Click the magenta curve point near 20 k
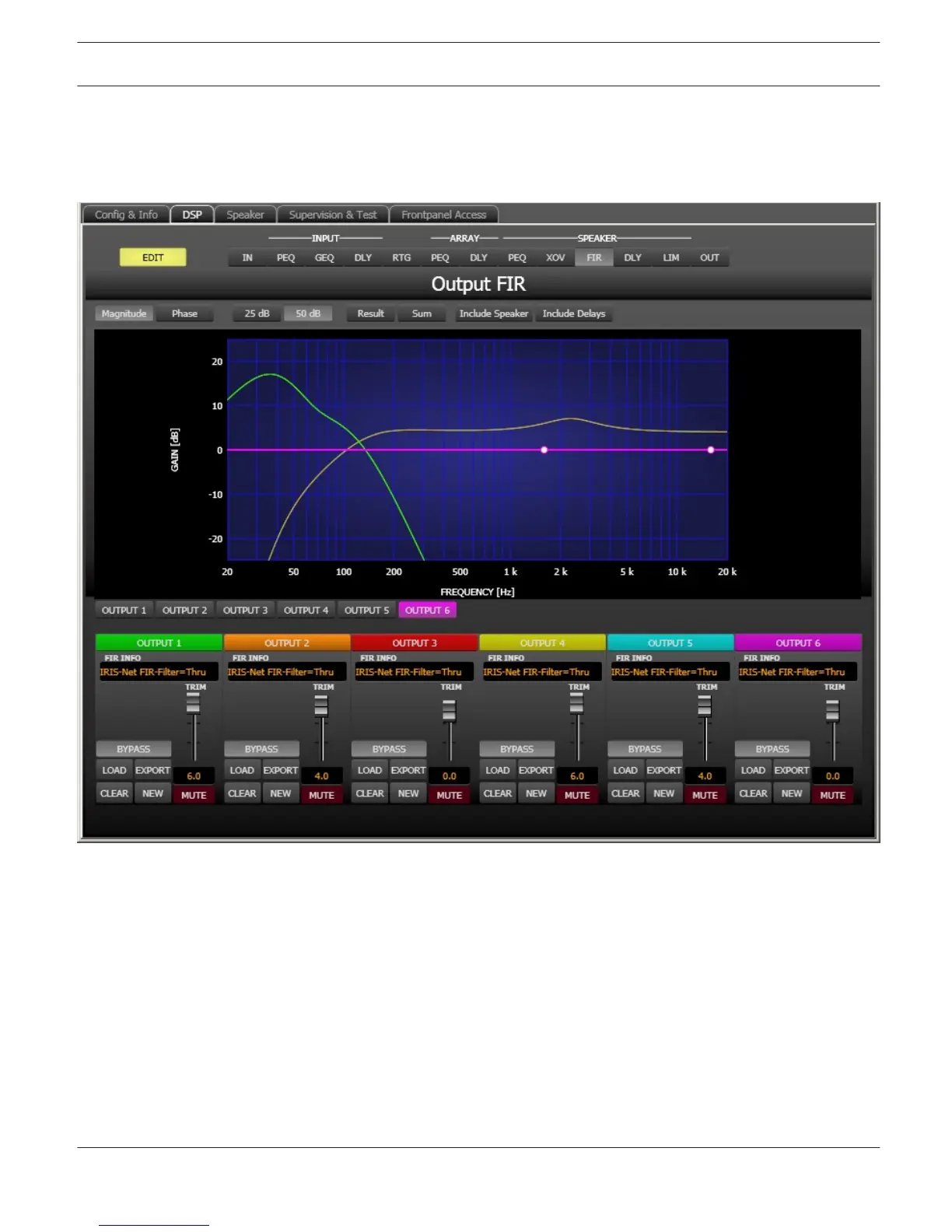Viewport: 952px width, 1232px height. 711,450
